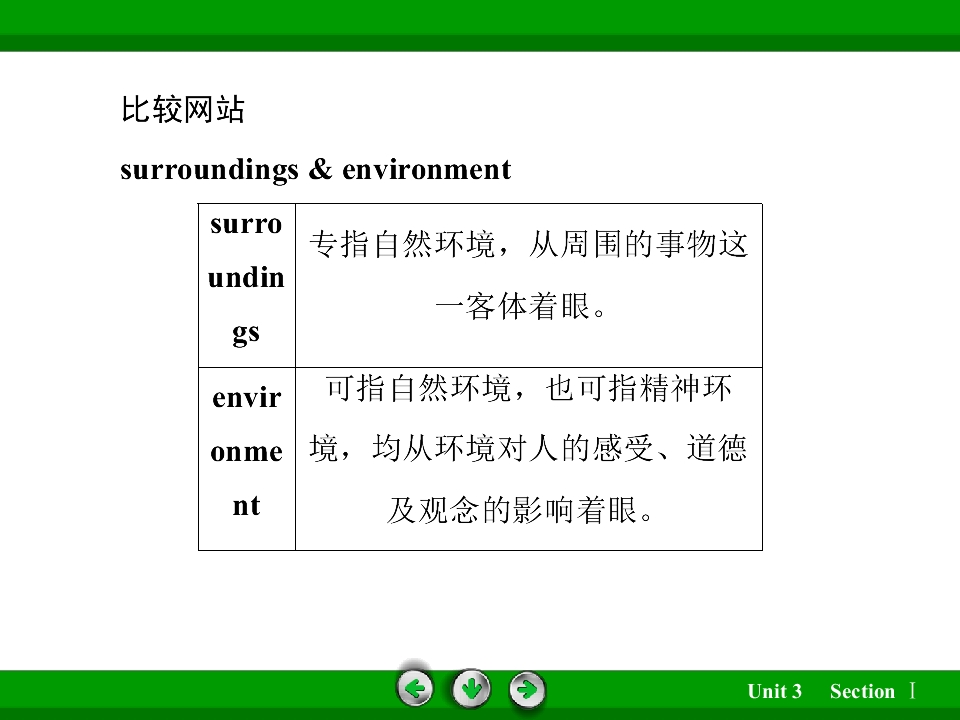Advance with the right arrow button
The width and height of the screenshot is (960, 720).
pos(527,690)
